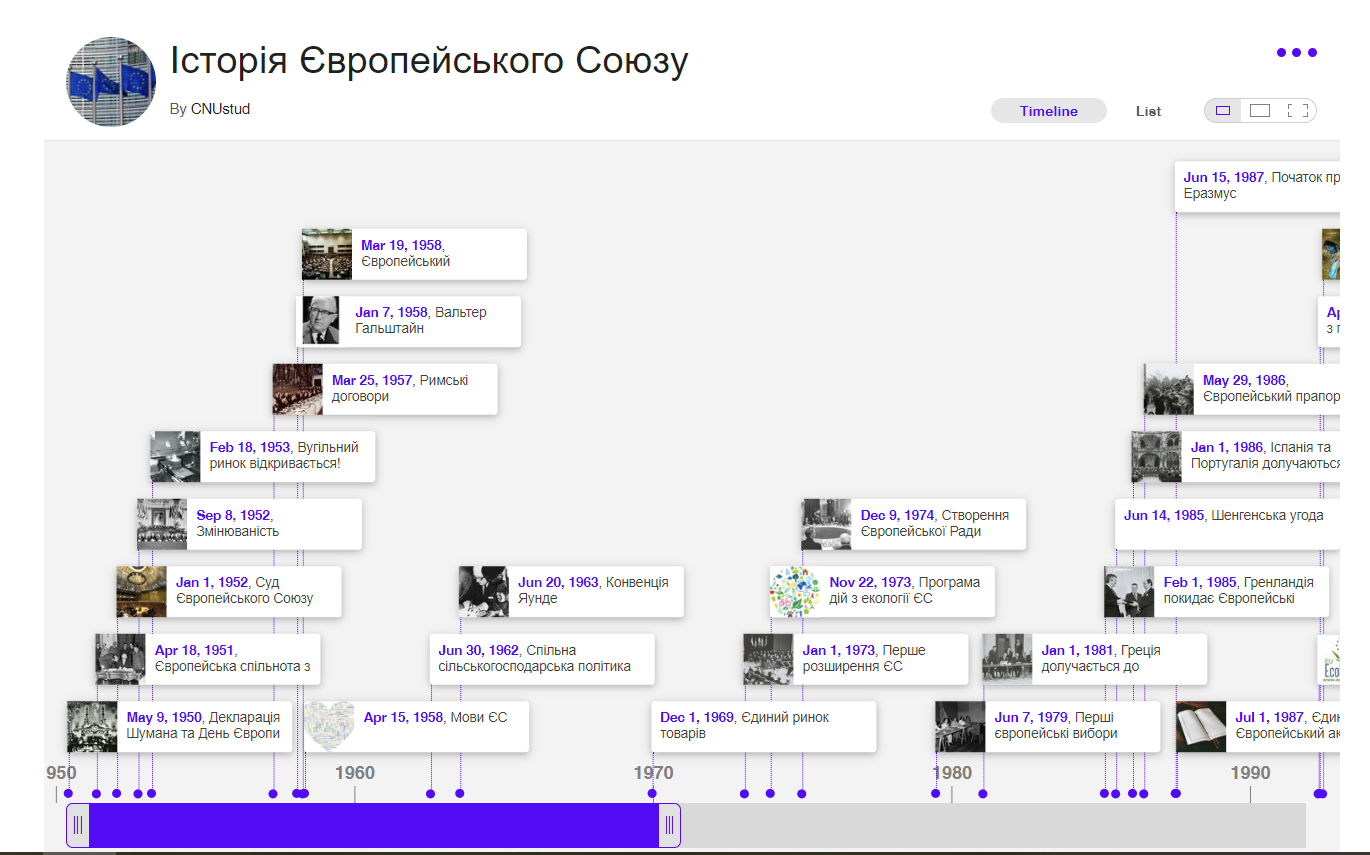The height and width of the screenshot is (855, 1370).
Task: Open the Jun 14, 1985 Шенгенська угода card
Action: tap(1223, 516)
